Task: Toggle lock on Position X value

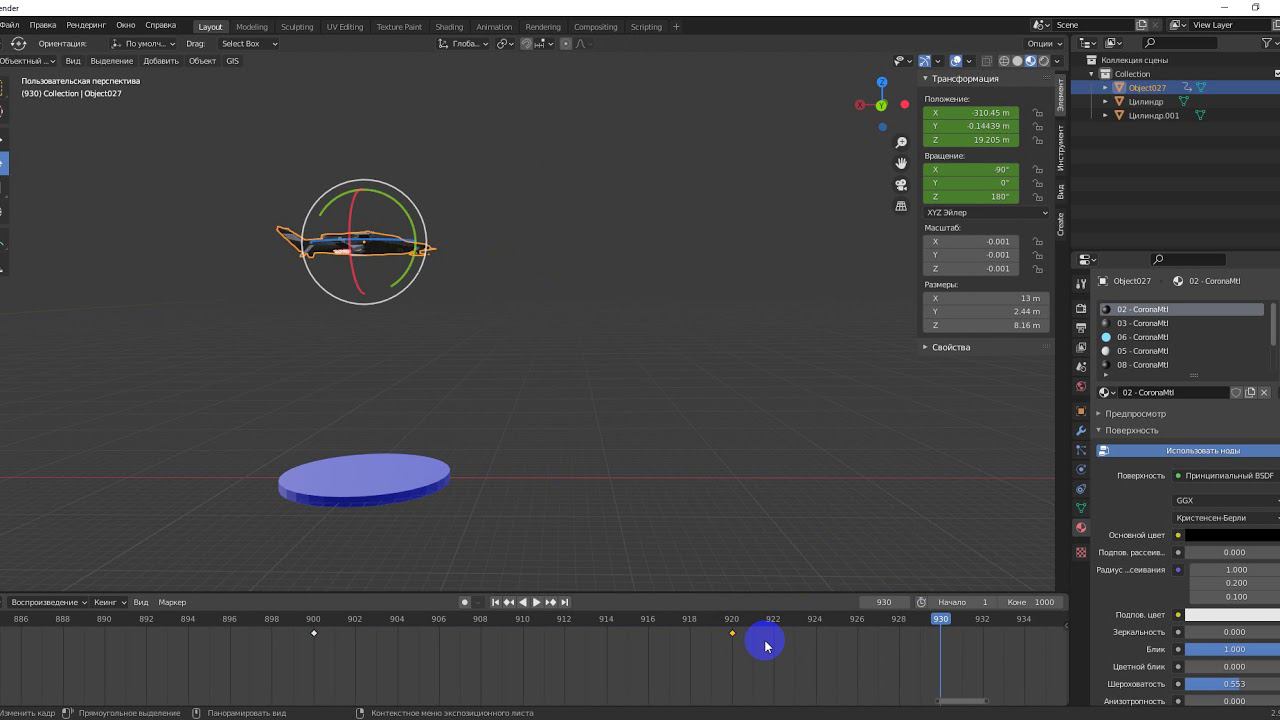Action: 1038,113
